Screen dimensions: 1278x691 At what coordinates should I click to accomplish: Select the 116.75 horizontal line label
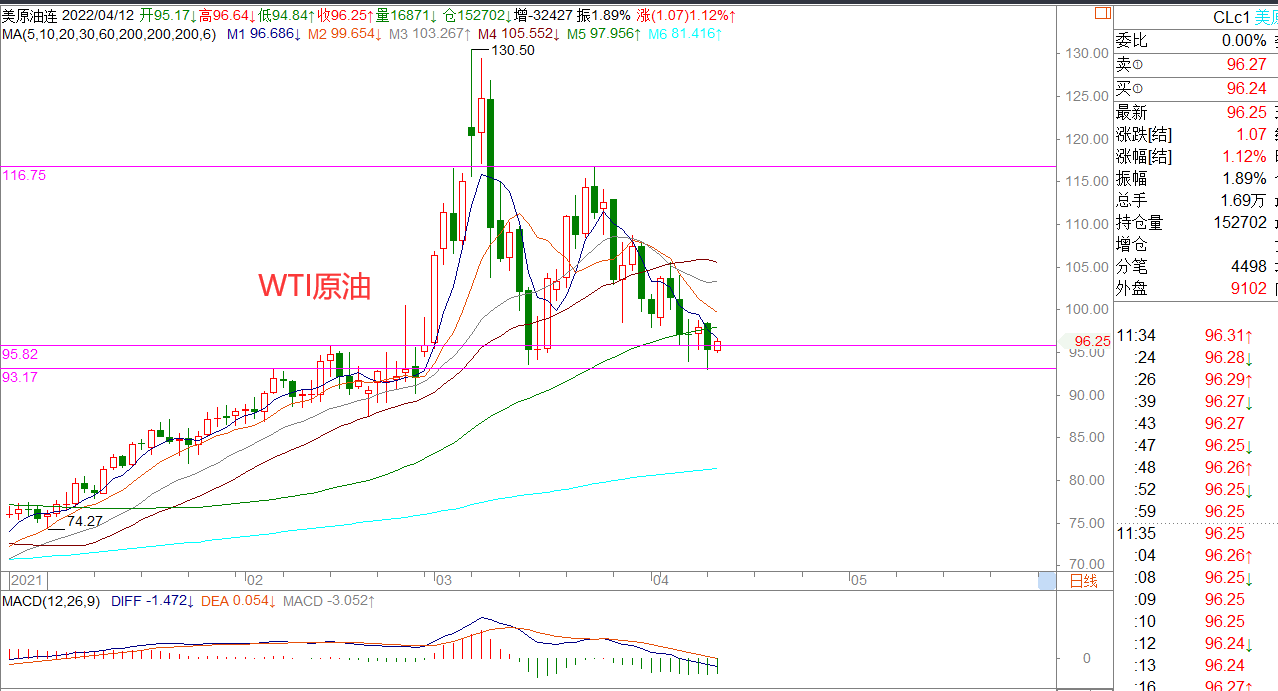click(x=23, y=175)
